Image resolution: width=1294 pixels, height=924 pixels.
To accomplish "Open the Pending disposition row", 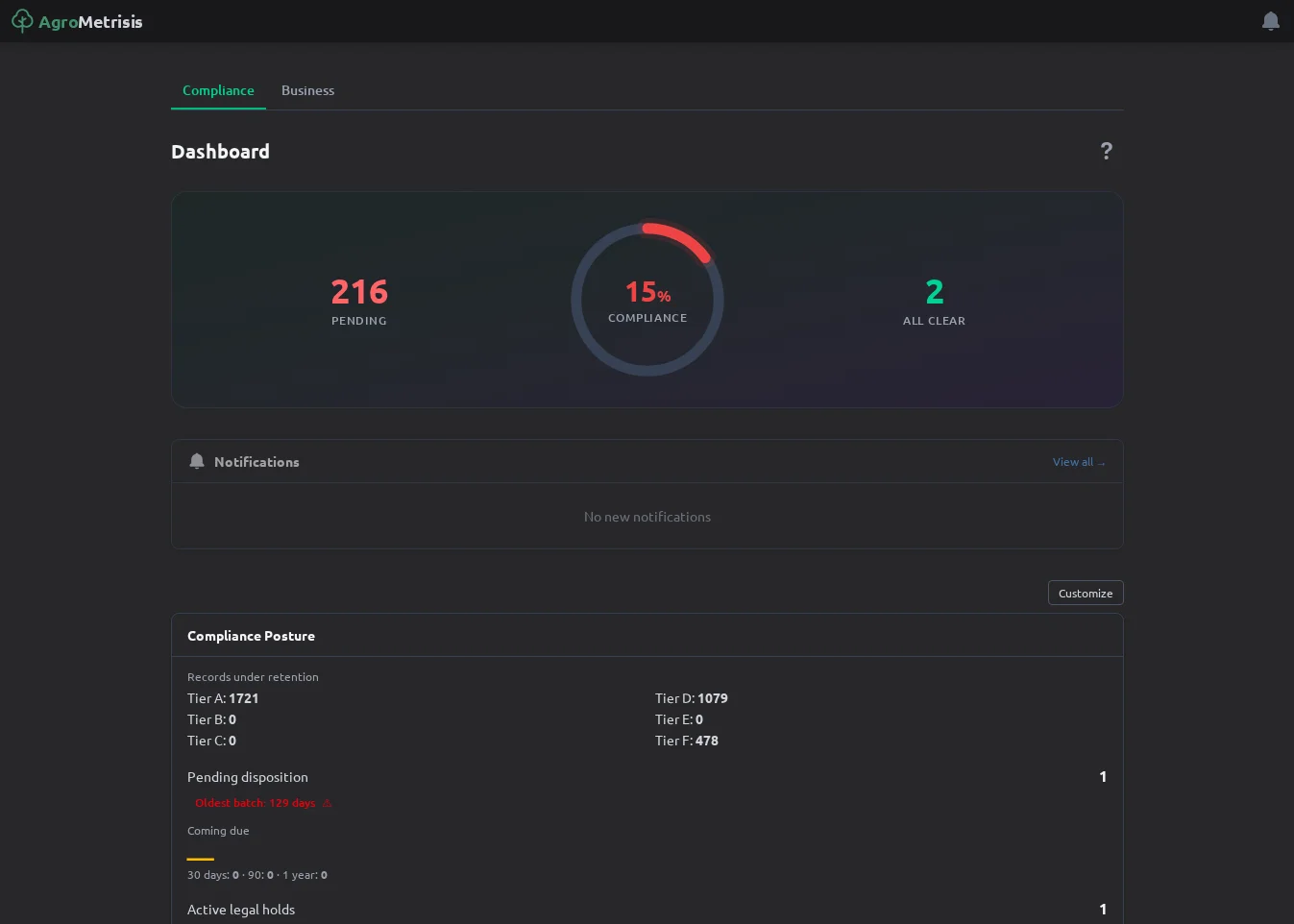I will pos(647,777).
